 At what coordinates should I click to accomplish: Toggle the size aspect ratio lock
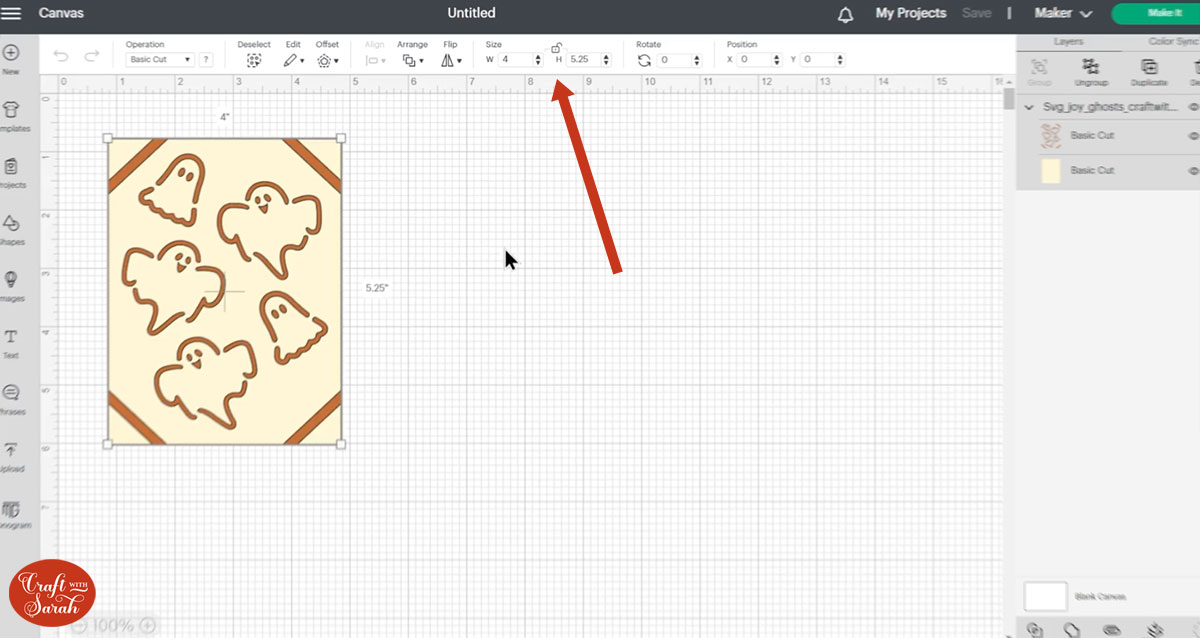tap(556, 47)
